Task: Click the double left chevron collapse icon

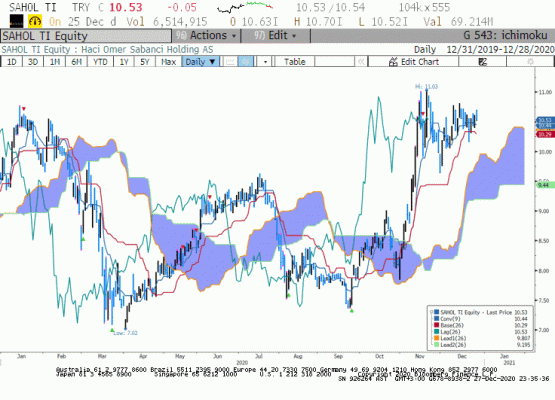Action: [x=361, y=62]
